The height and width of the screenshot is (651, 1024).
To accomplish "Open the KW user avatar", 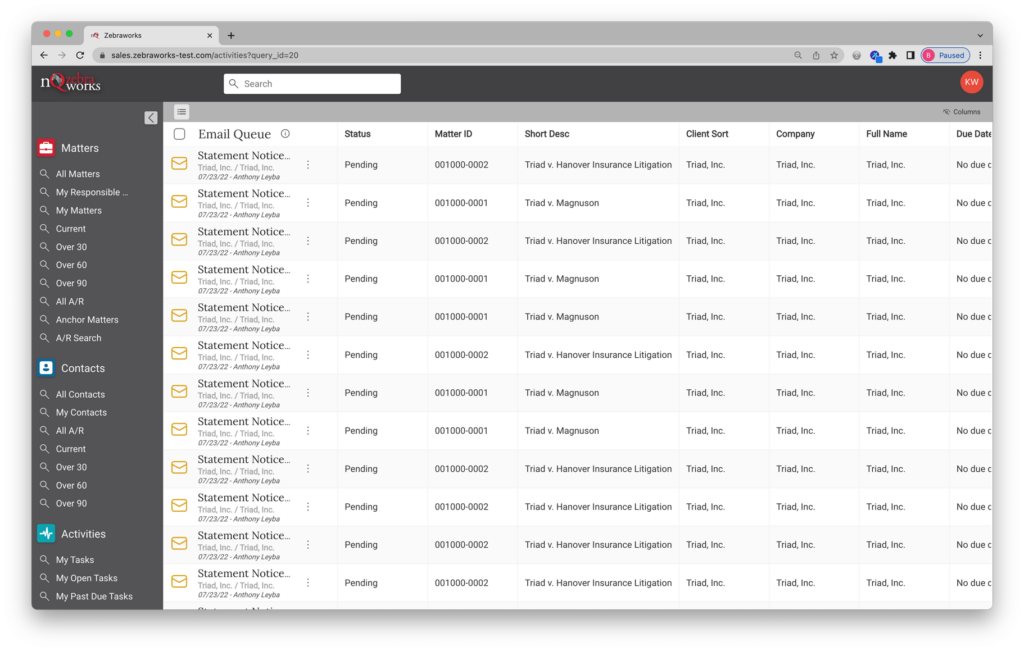I will (971, 80).
